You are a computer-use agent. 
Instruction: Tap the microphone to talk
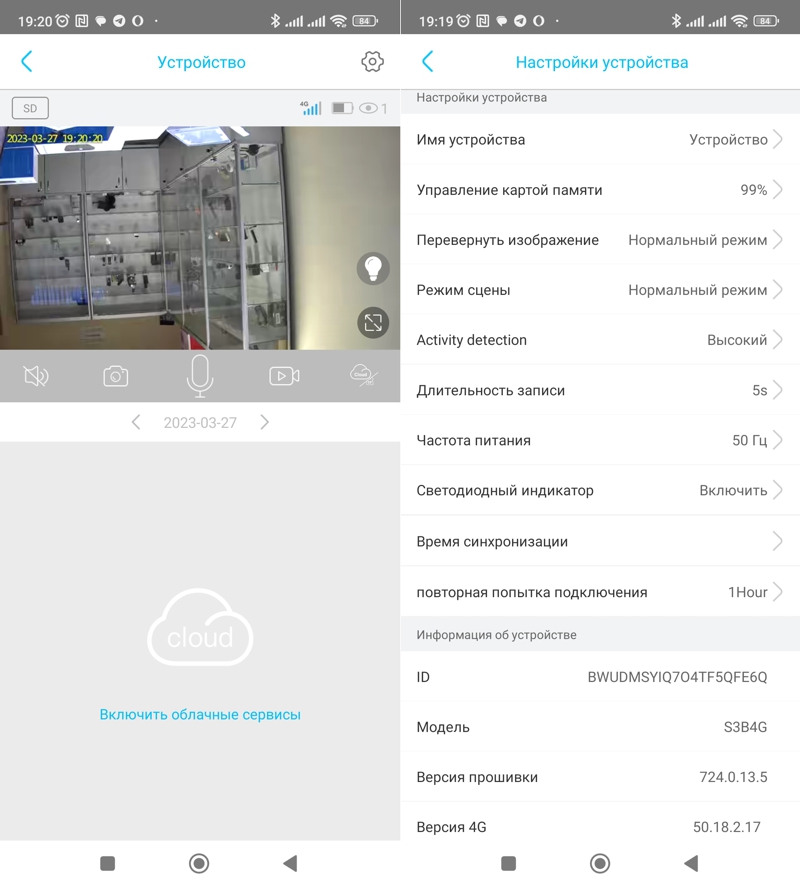(x=200, y=376)
